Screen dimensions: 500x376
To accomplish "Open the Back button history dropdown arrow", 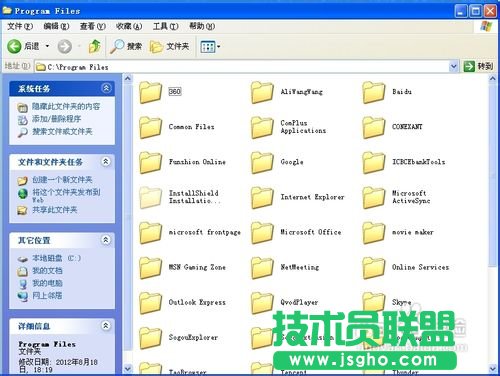I will coord(47,46).
